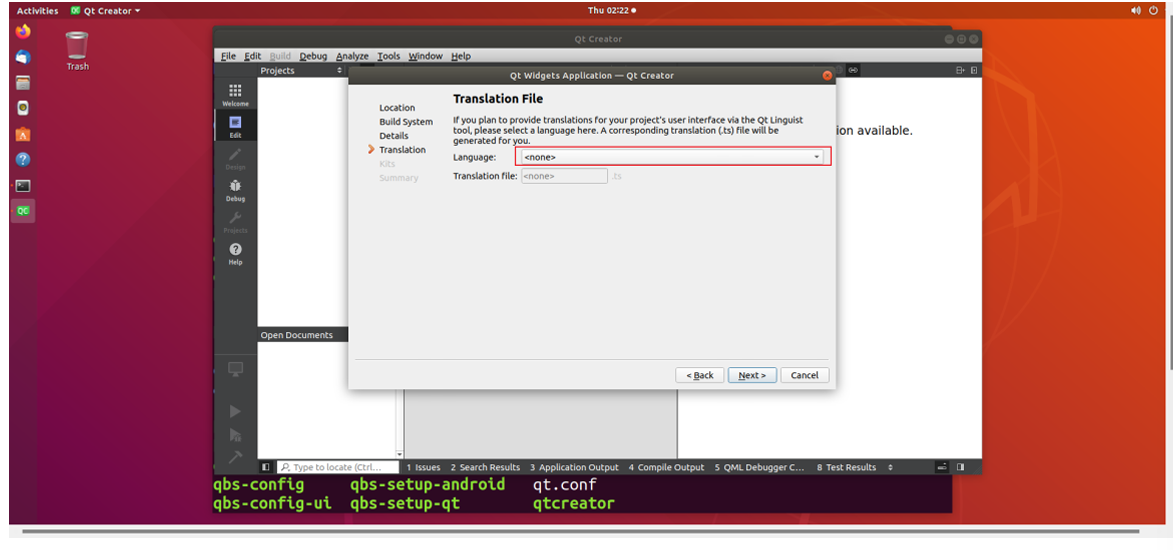
Task: Click the Back button
Action: [699, 376]
